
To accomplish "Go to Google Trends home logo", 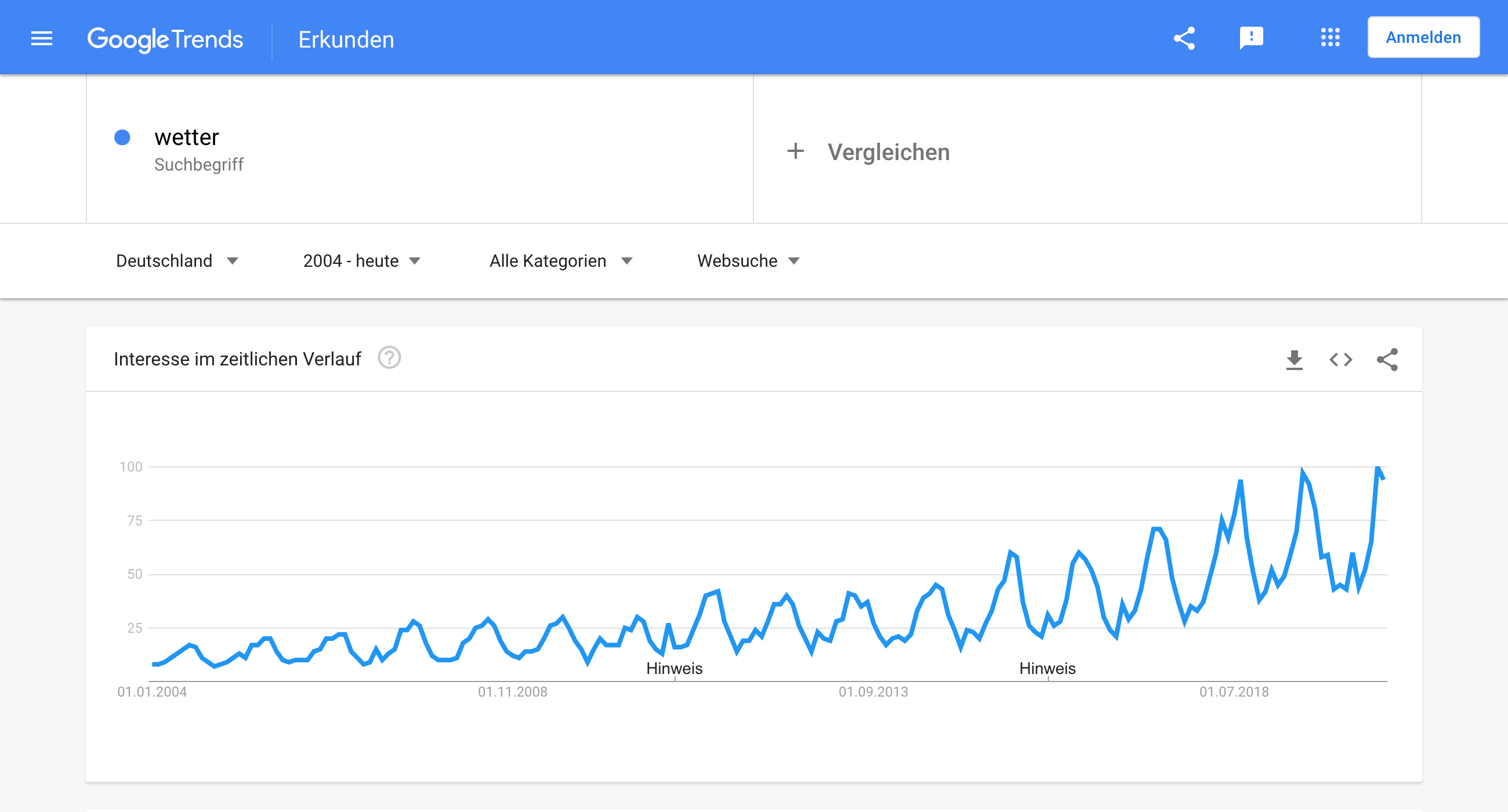I will [x=165, y=39].
